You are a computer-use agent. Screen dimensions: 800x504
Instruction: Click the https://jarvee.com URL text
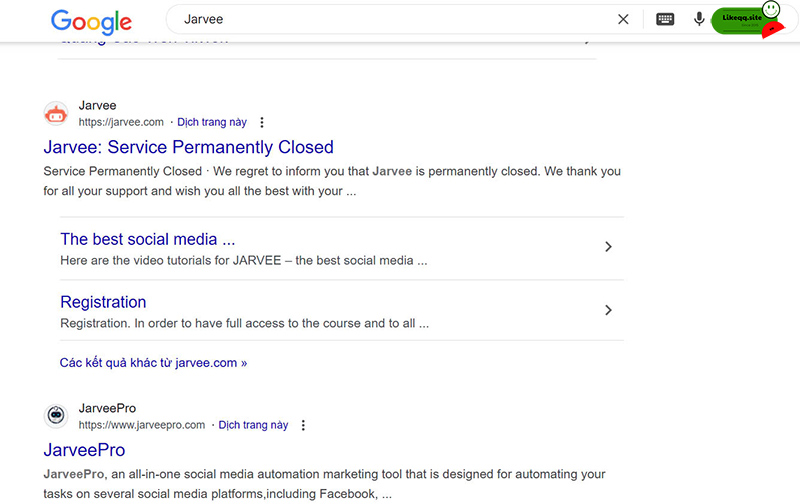click(x=121, y=122)
